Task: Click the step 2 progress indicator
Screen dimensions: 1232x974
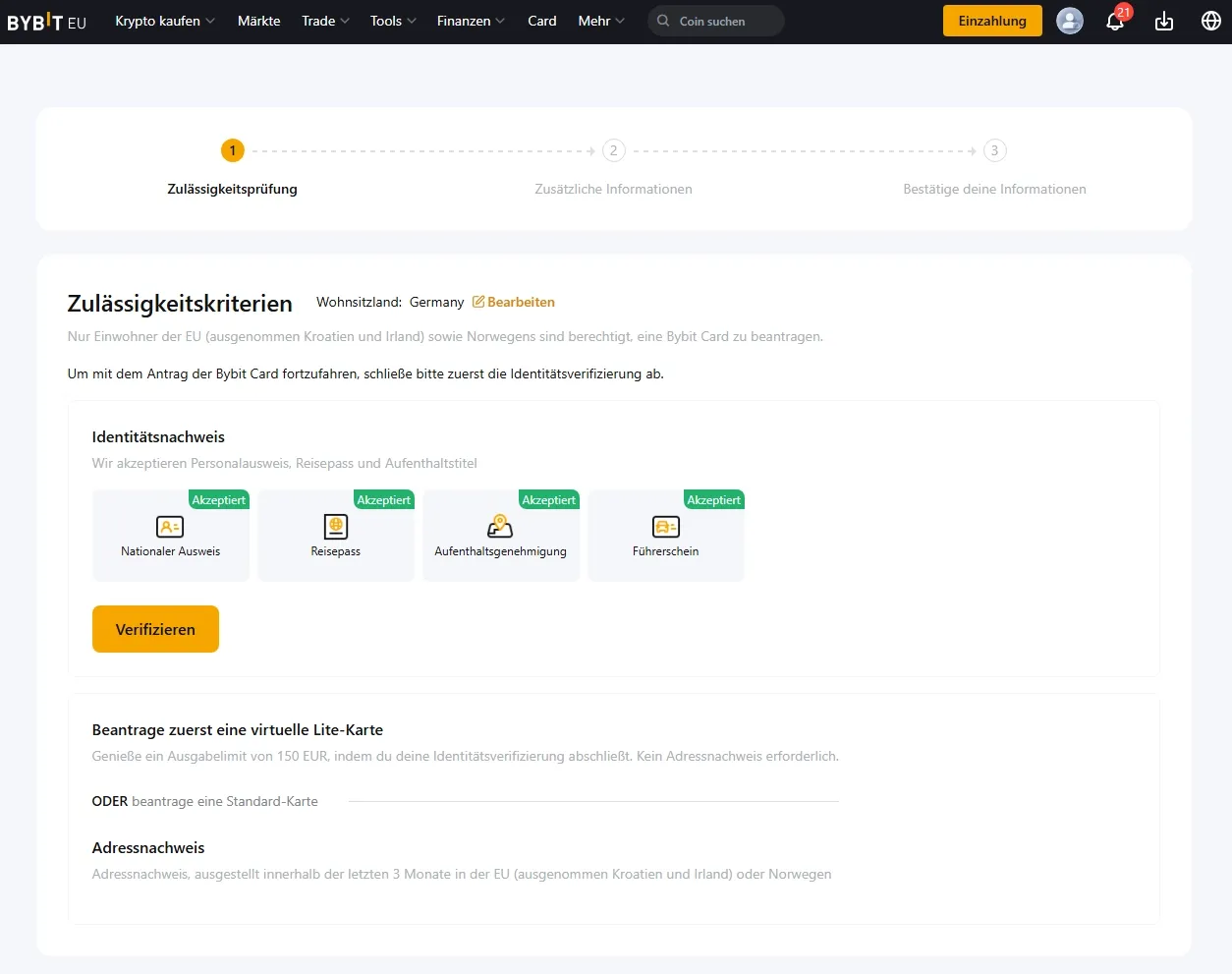Action: (613, 150)
